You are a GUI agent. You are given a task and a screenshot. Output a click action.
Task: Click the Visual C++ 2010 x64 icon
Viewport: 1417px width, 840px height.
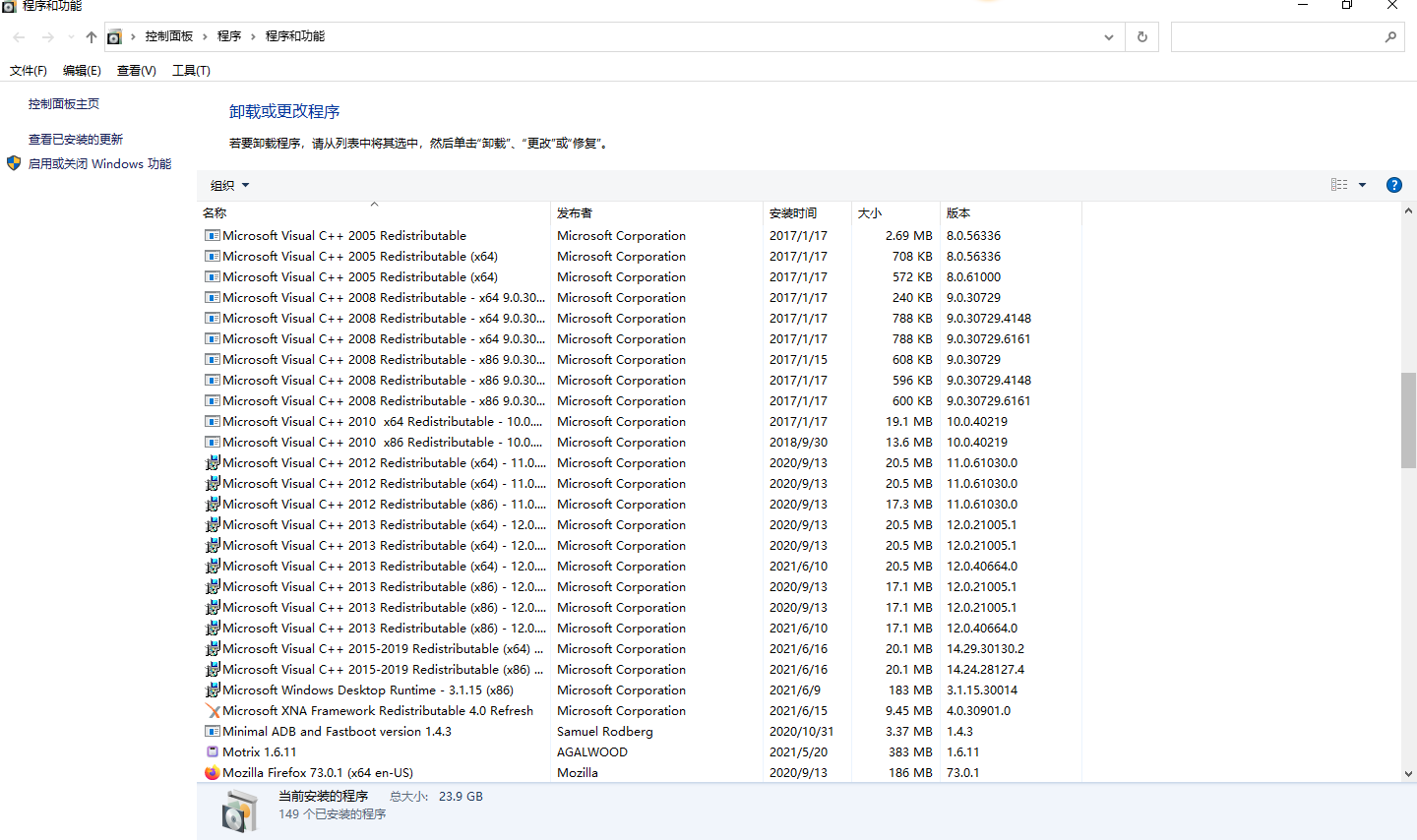pyautogui.click(x=212, y=421)
